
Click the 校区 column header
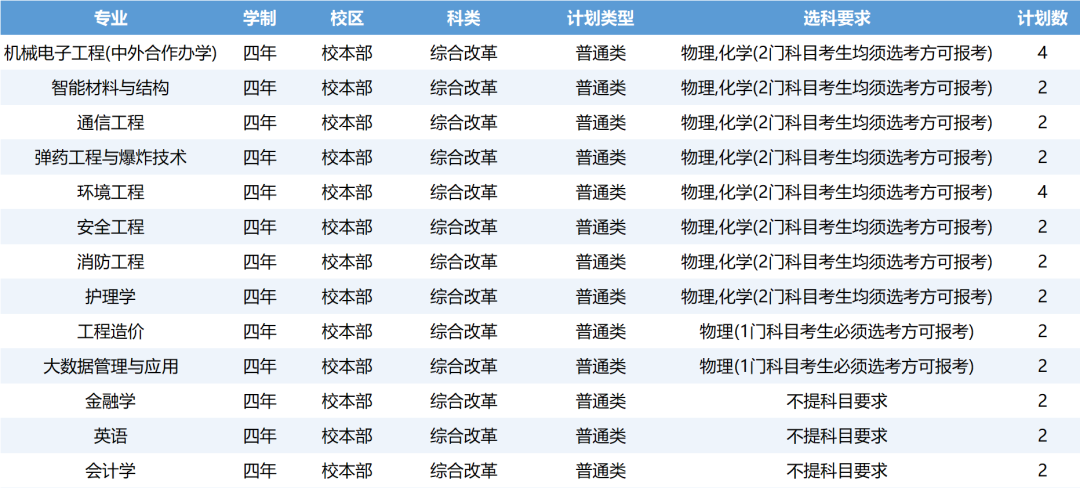(347, 18)
